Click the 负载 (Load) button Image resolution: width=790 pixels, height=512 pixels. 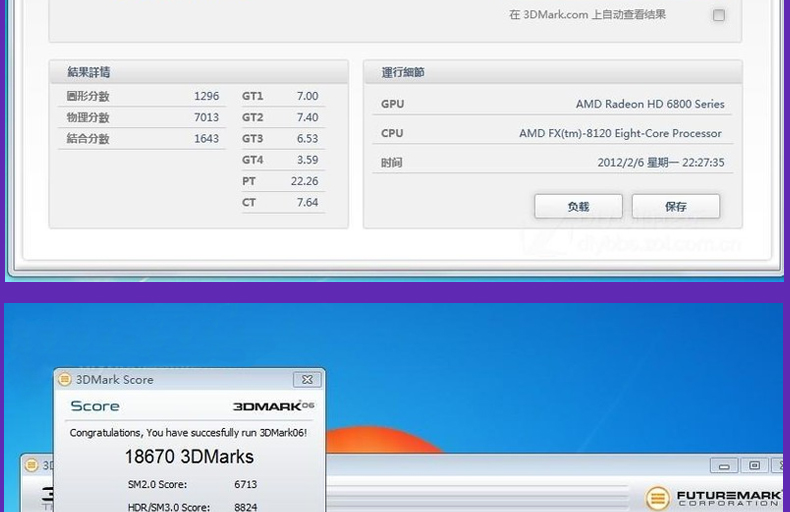tap(578, 206)
